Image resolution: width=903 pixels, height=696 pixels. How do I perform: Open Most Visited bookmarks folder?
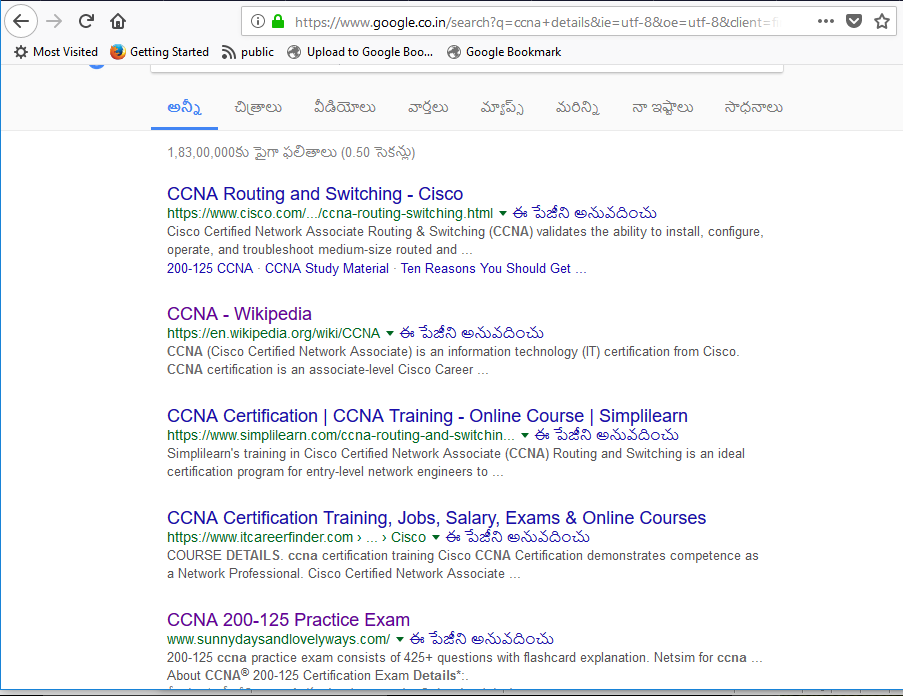56,52
